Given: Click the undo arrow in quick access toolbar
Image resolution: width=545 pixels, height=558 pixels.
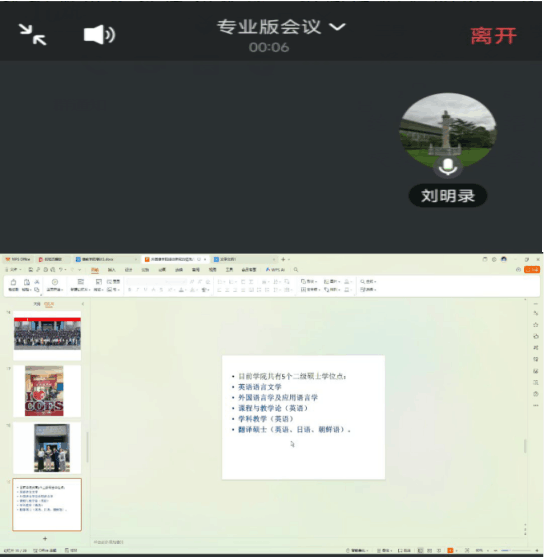Looking at the screenshot, I should coord(61,270).
